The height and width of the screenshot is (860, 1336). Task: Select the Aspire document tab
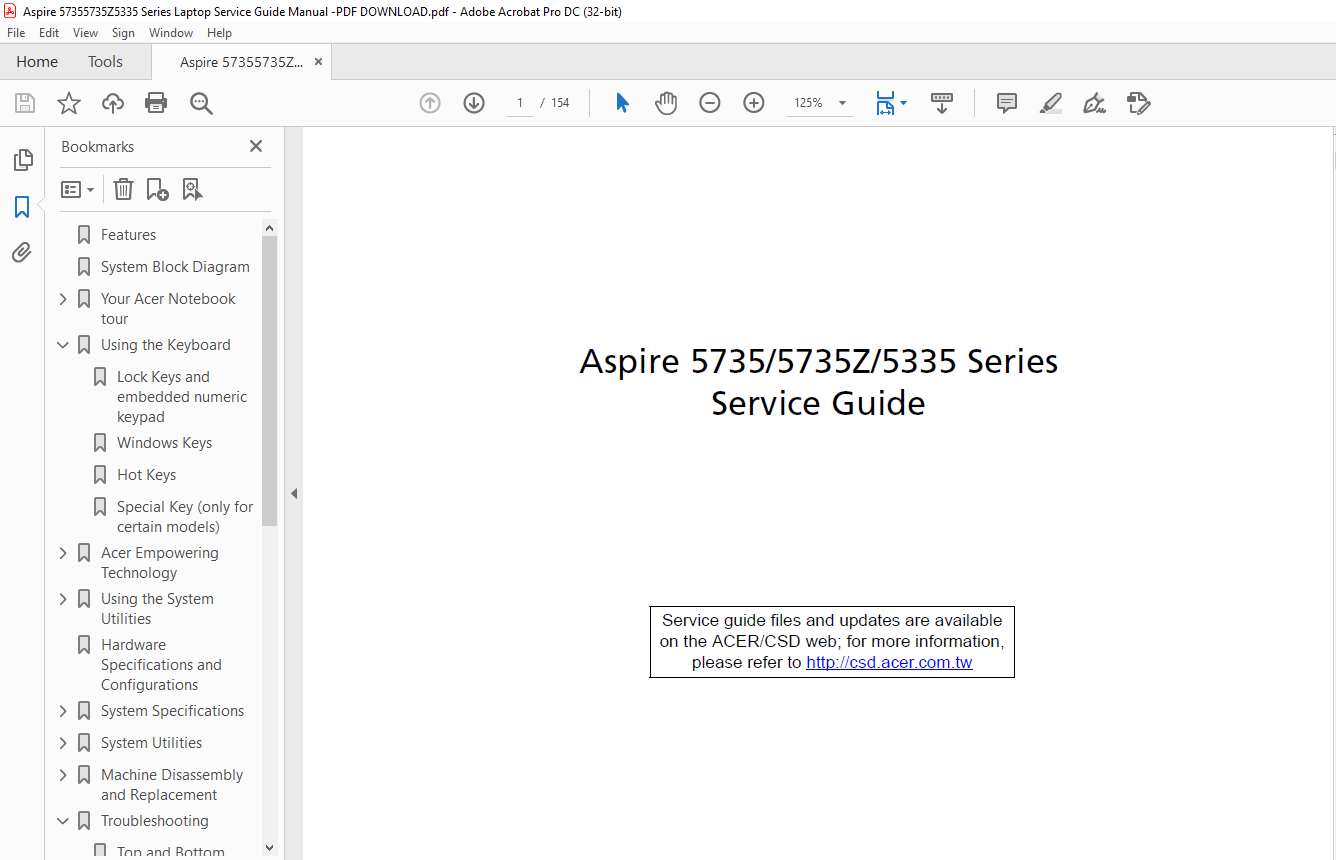(241, 62)
